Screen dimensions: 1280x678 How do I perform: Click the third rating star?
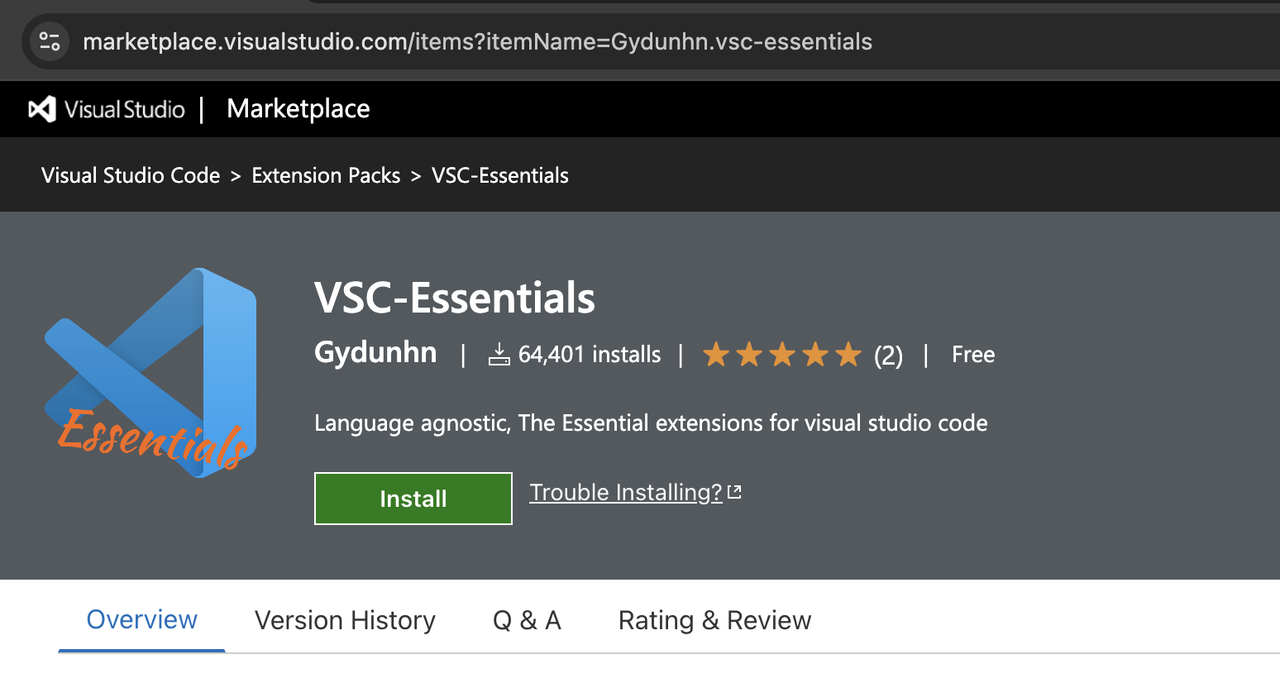tap(782, 354)
